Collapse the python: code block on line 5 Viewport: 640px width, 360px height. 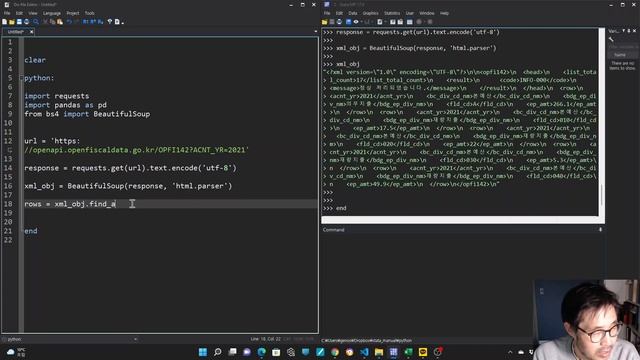21,78
